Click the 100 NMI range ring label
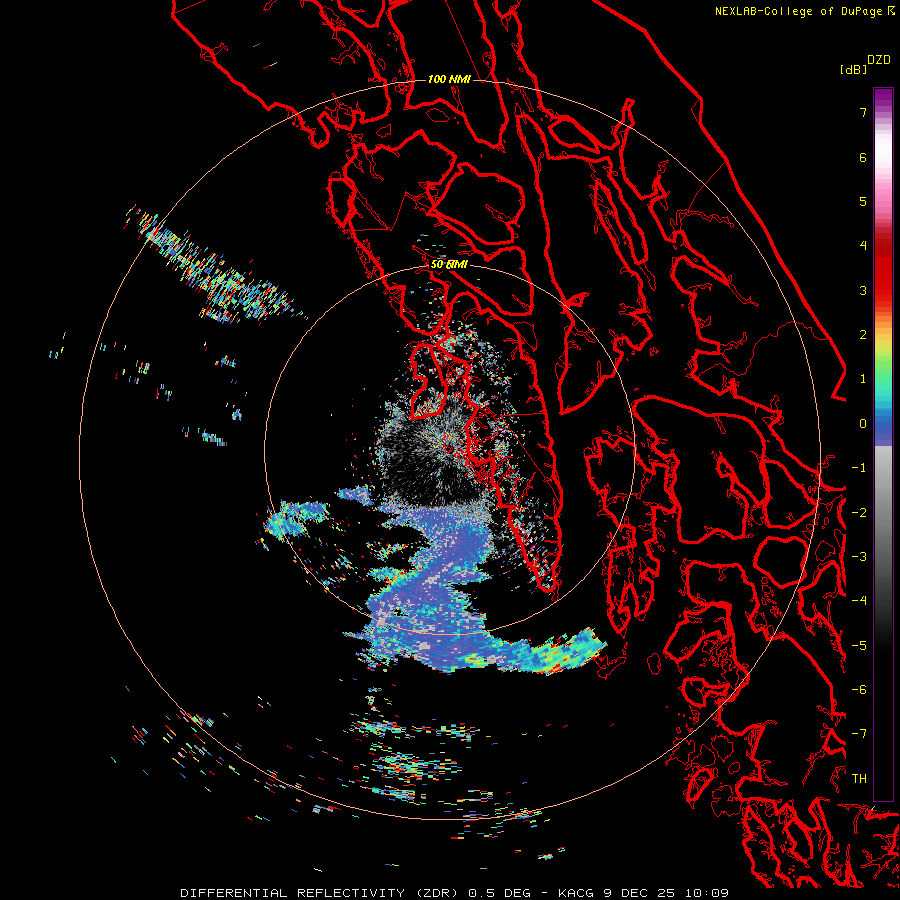Screen dimensions: 900x900 tap(449, 79)
